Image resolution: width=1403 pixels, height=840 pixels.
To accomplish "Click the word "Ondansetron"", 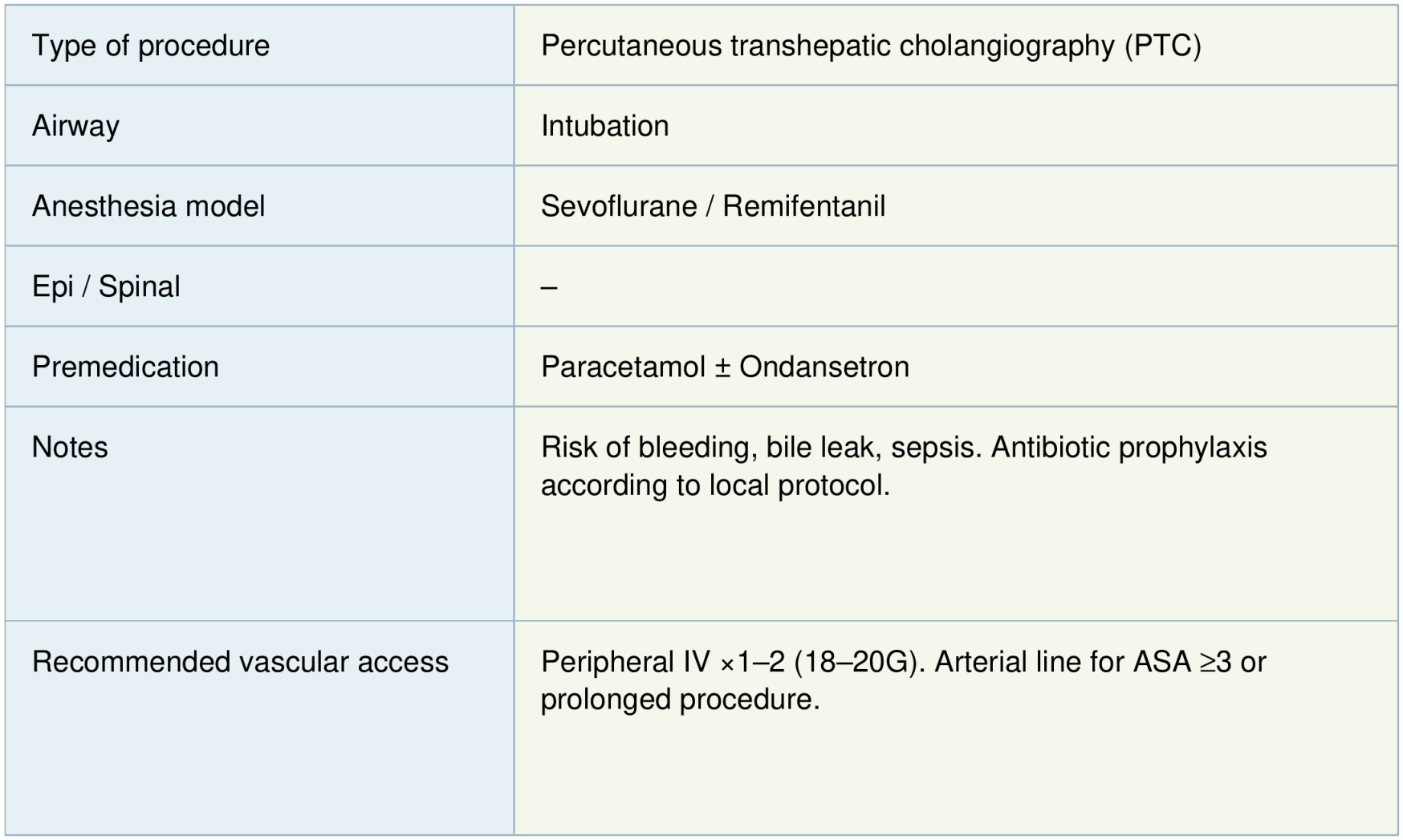I will pyautogui.click(x=823, y=367).
